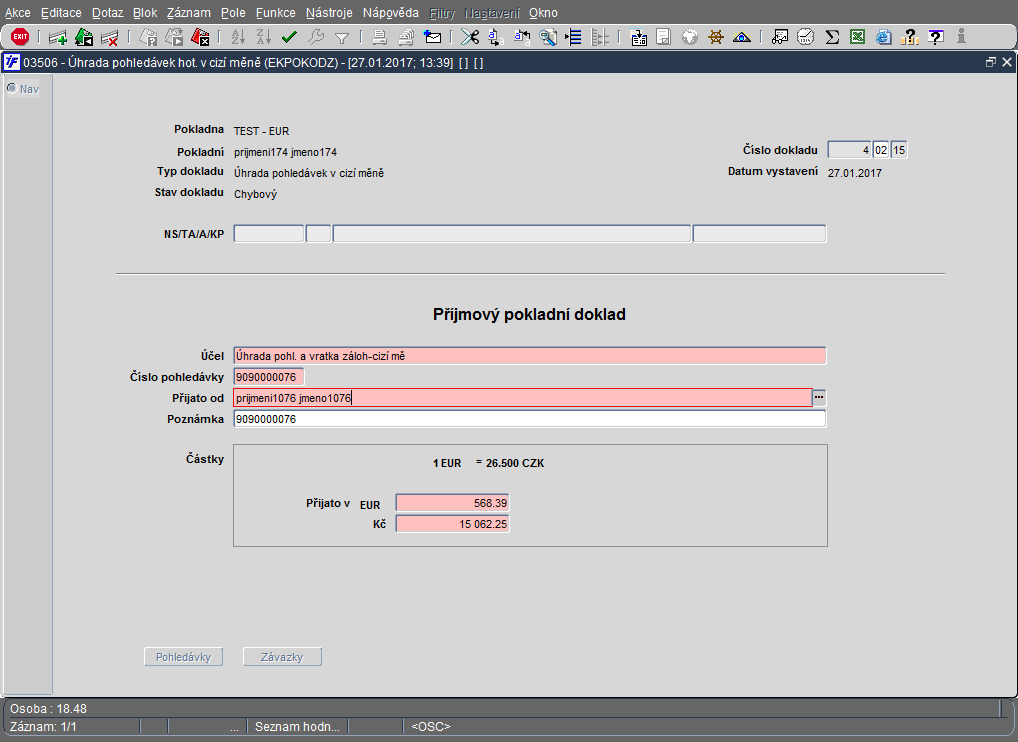Click the 'Přijmový pokladní doklad' heading
1018x742 pixels.
[529, 314]
